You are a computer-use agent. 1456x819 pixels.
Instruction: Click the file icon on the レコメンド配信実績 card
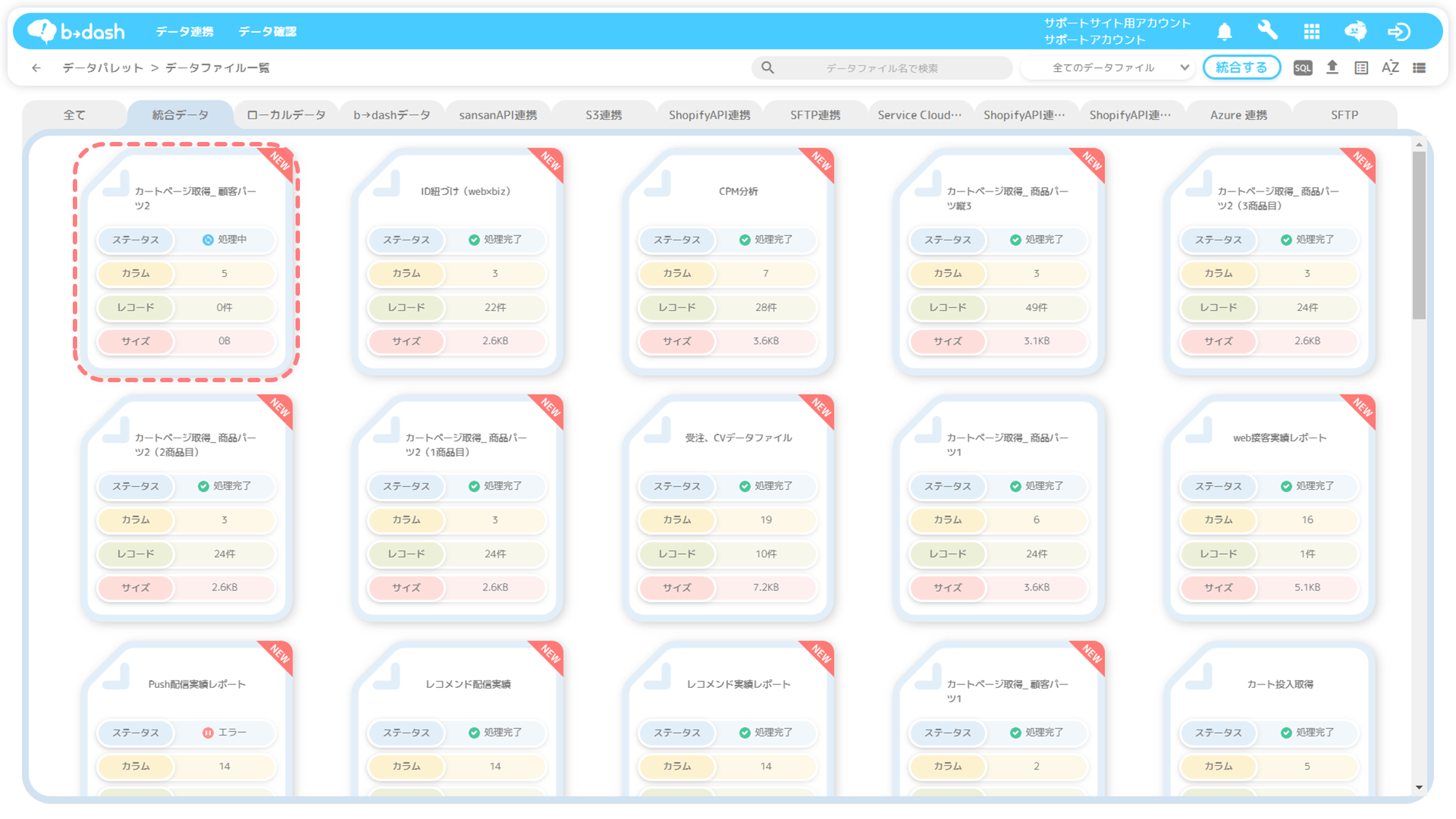click(387, 676)
